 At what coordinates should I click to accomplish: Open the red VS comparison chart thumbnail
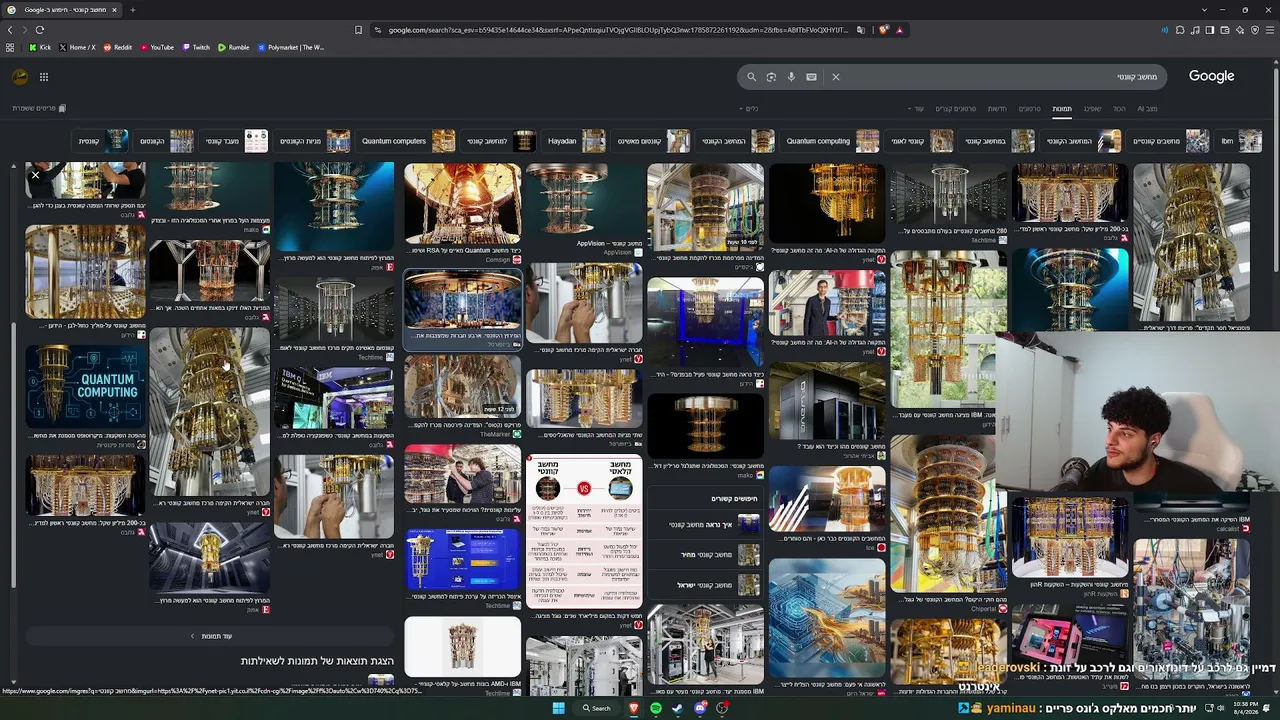click(584, 532)
